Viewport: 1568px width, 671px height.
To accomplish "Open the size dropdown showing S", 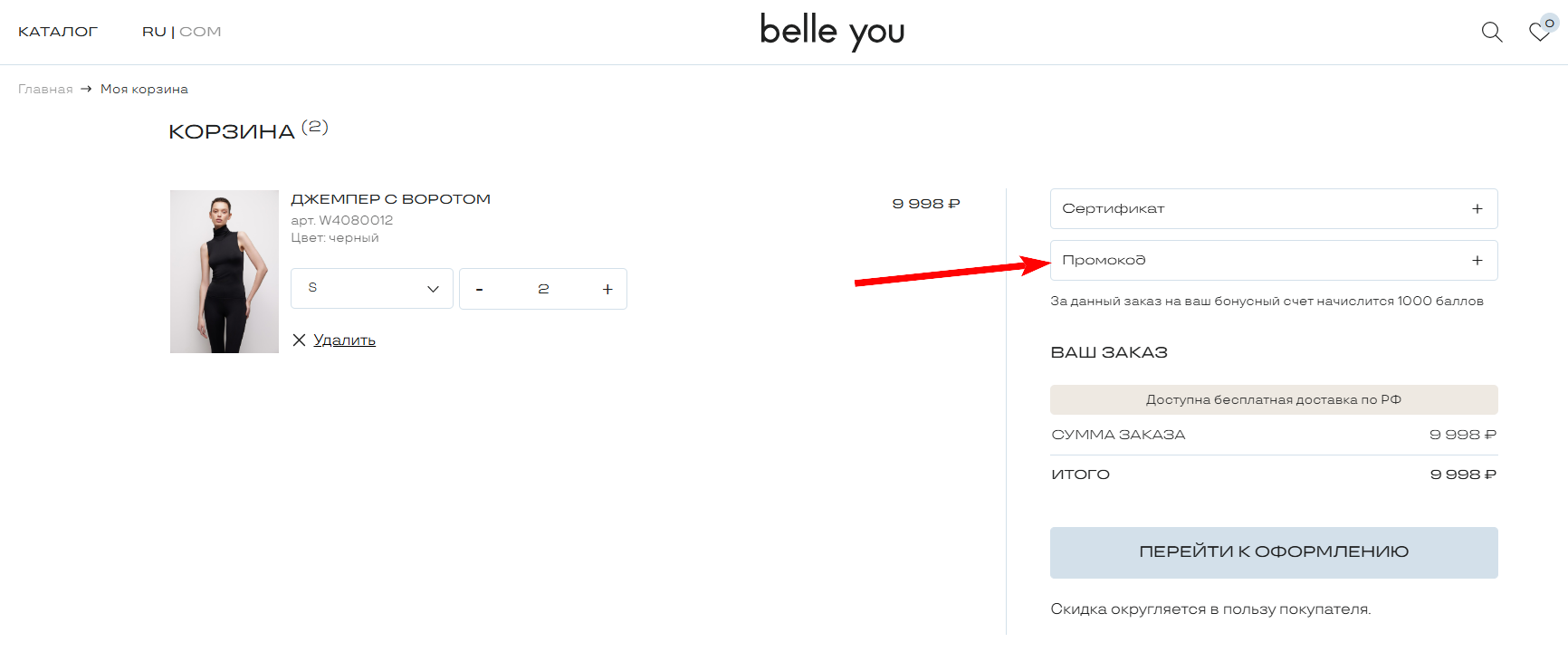I will tap(371, 288).
